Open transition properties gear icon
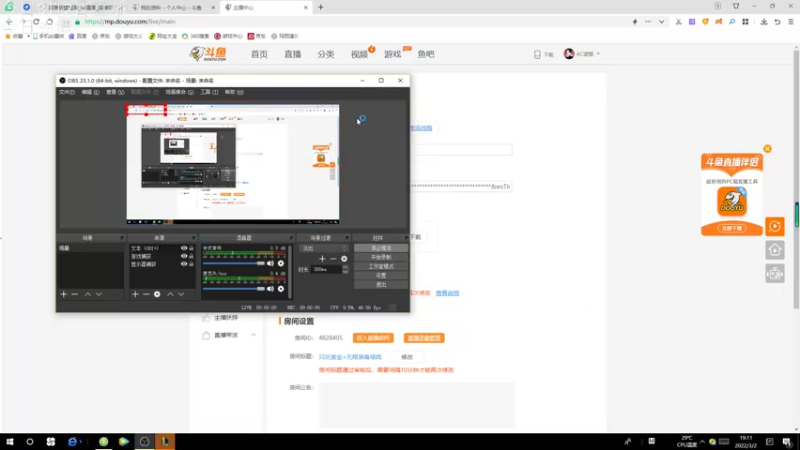This screenshot has height=450, width=800. pyautogui.click(x=344, y=259)
